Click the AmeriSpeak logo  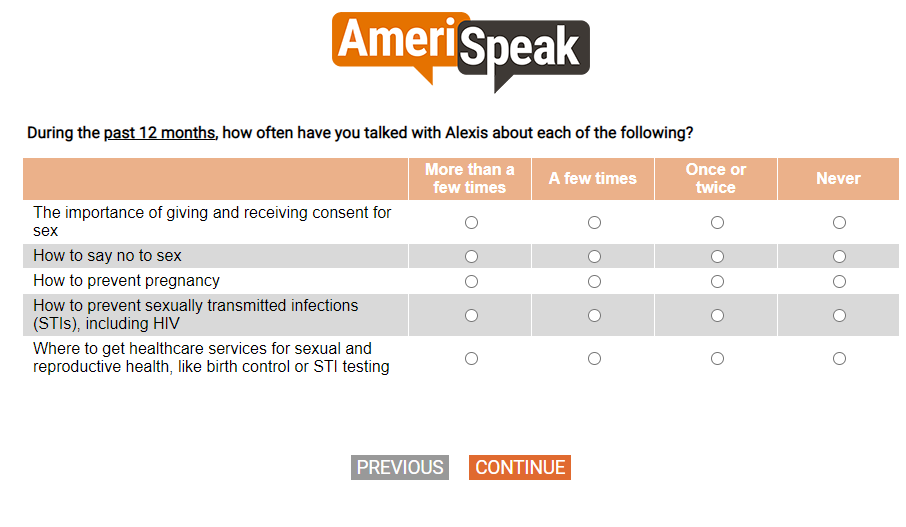coord(461,52)
